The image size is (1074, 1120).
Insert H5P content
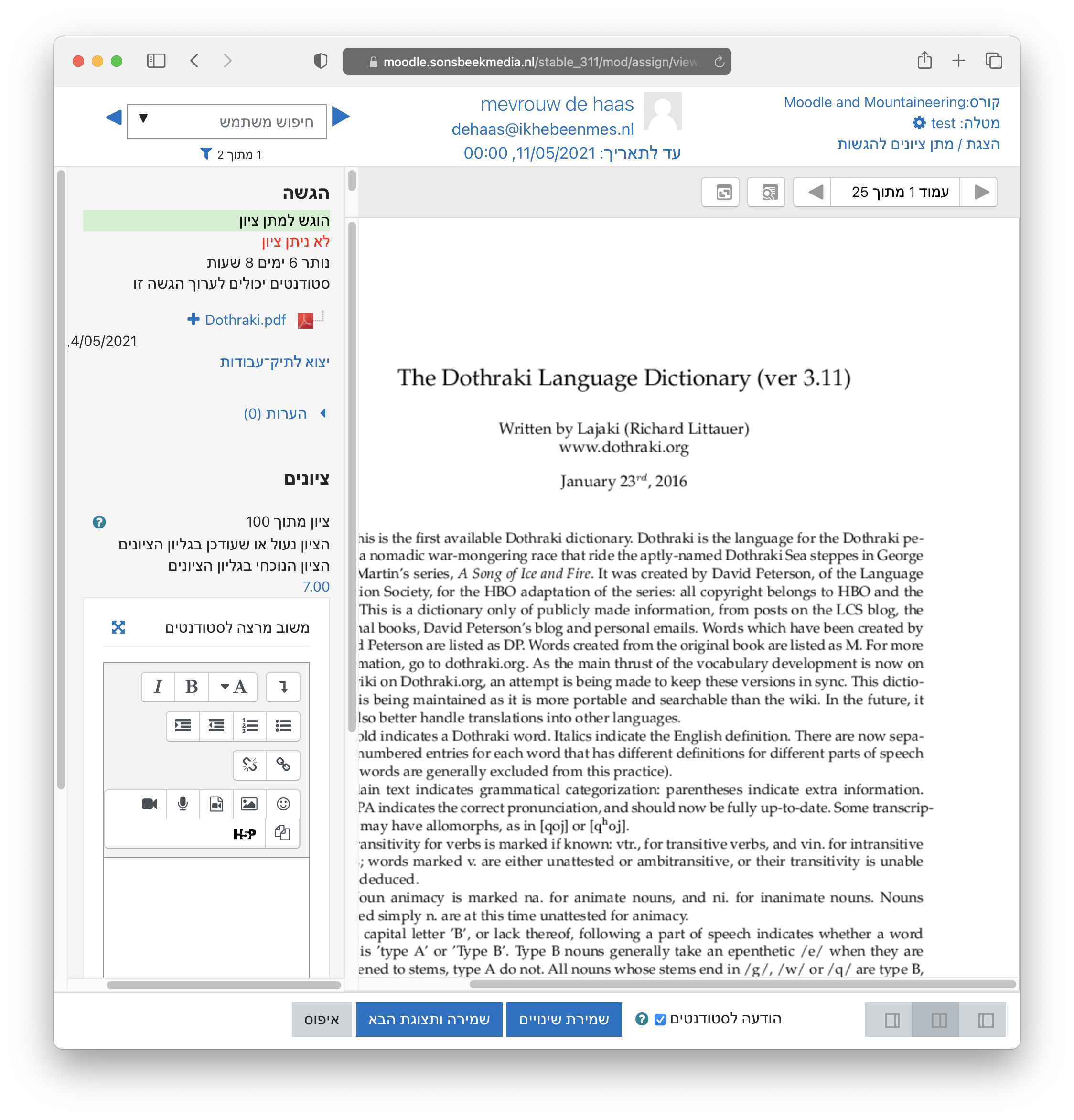click(x=245, y=833)
